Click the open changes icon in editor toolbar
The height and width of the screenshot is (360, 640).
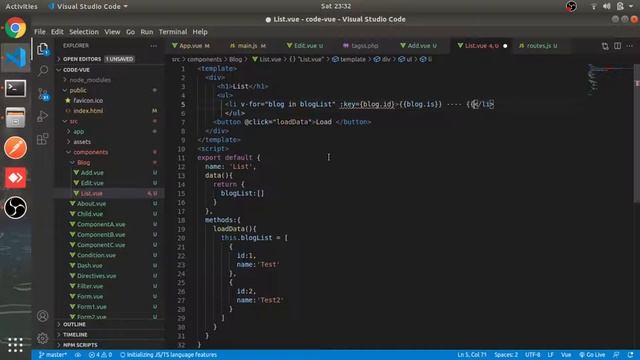[x=605, y=46]
